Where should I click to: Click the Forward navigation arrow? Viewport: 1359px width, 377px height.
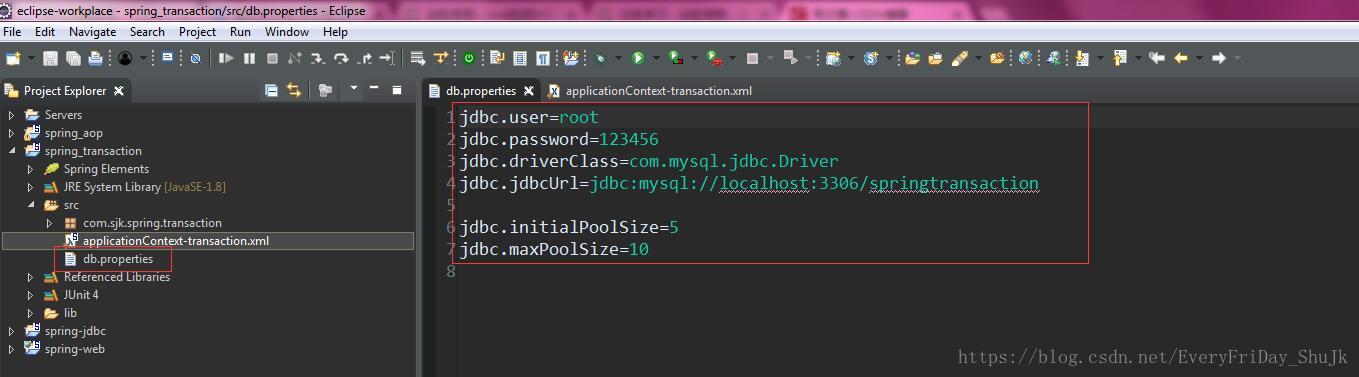(1218, 58)
